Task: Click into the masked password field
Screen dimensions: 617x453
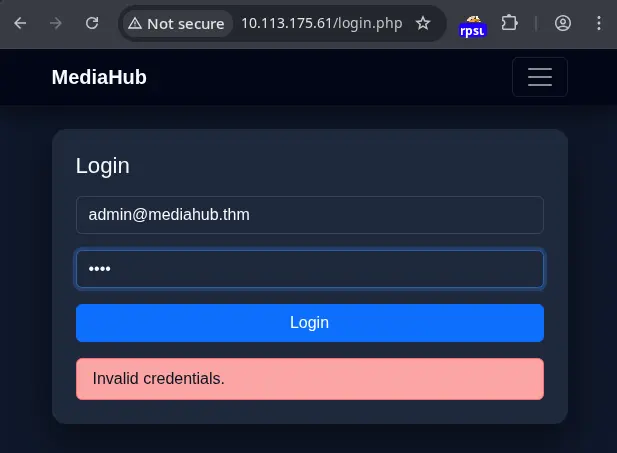Action: [x=310, y=269]
